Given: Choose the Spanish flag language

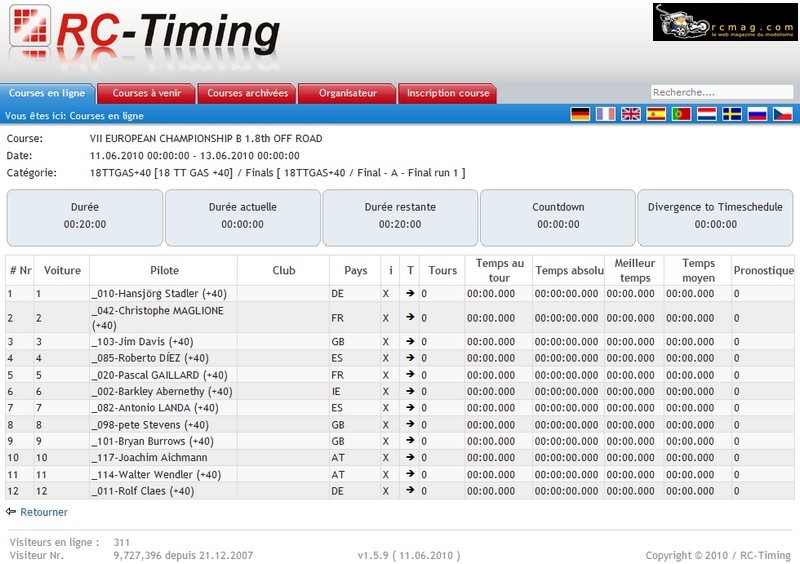Looking at the screenshot, I should (x=656, y=114).
